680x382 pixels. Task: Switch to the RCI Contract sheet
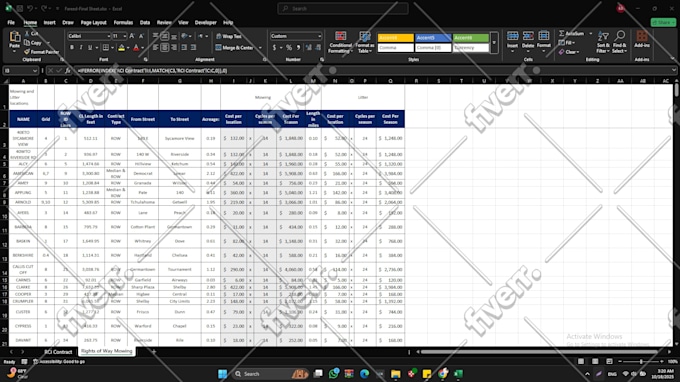58,352
